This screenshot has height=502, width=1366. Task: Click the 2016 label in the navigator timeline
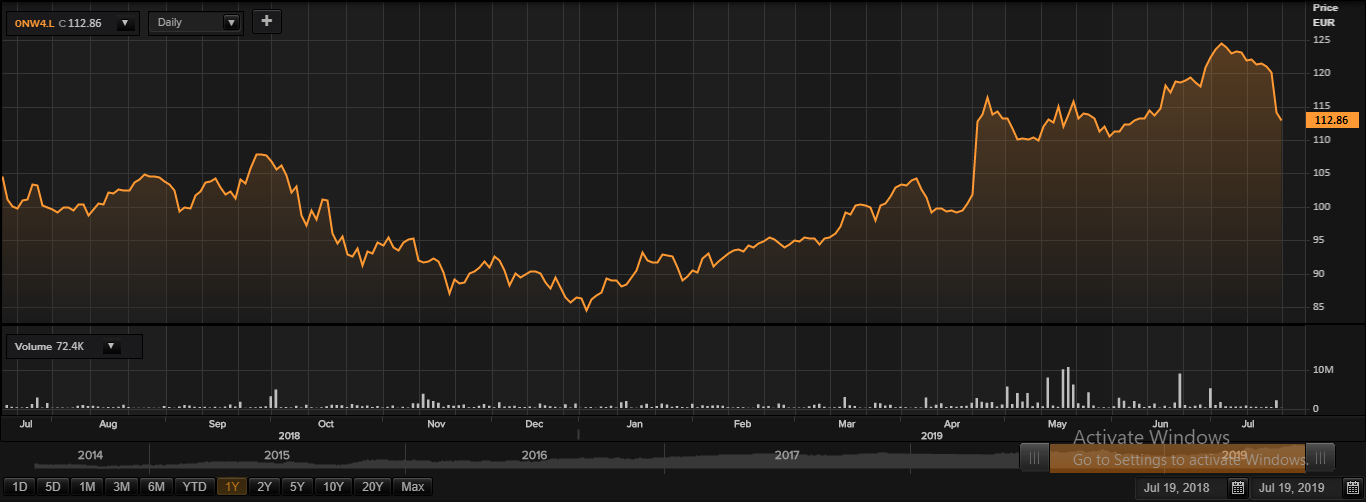535,455
